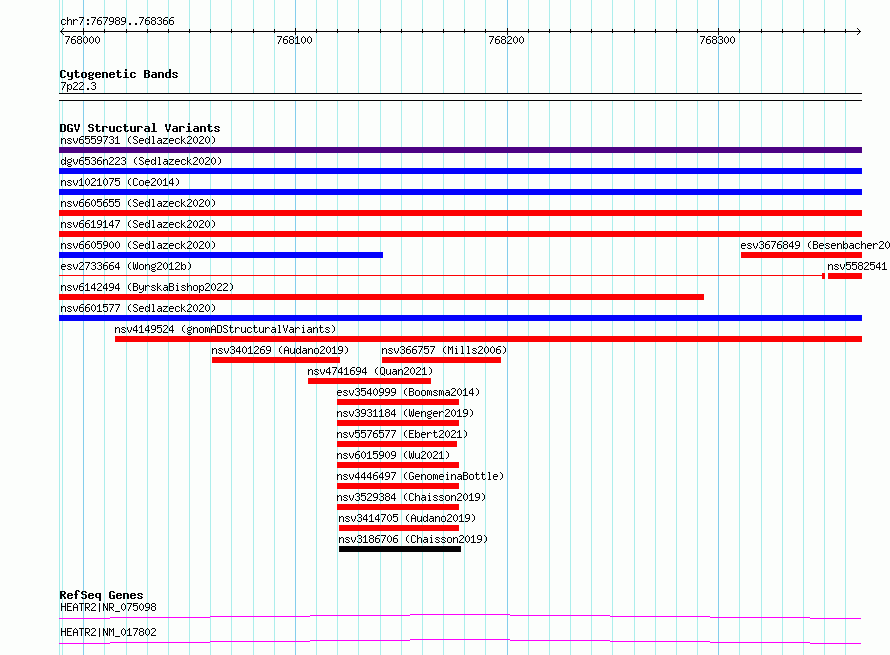The width and height of the screenshot is (890, 655).
Task: Click the red nsv3414705 variant bar
Action: point(399,528)
